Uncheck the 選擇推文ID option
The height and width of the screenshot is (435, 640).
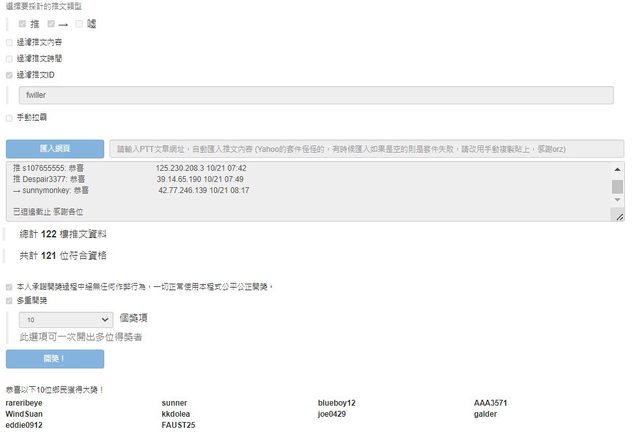tap(10, 75)
